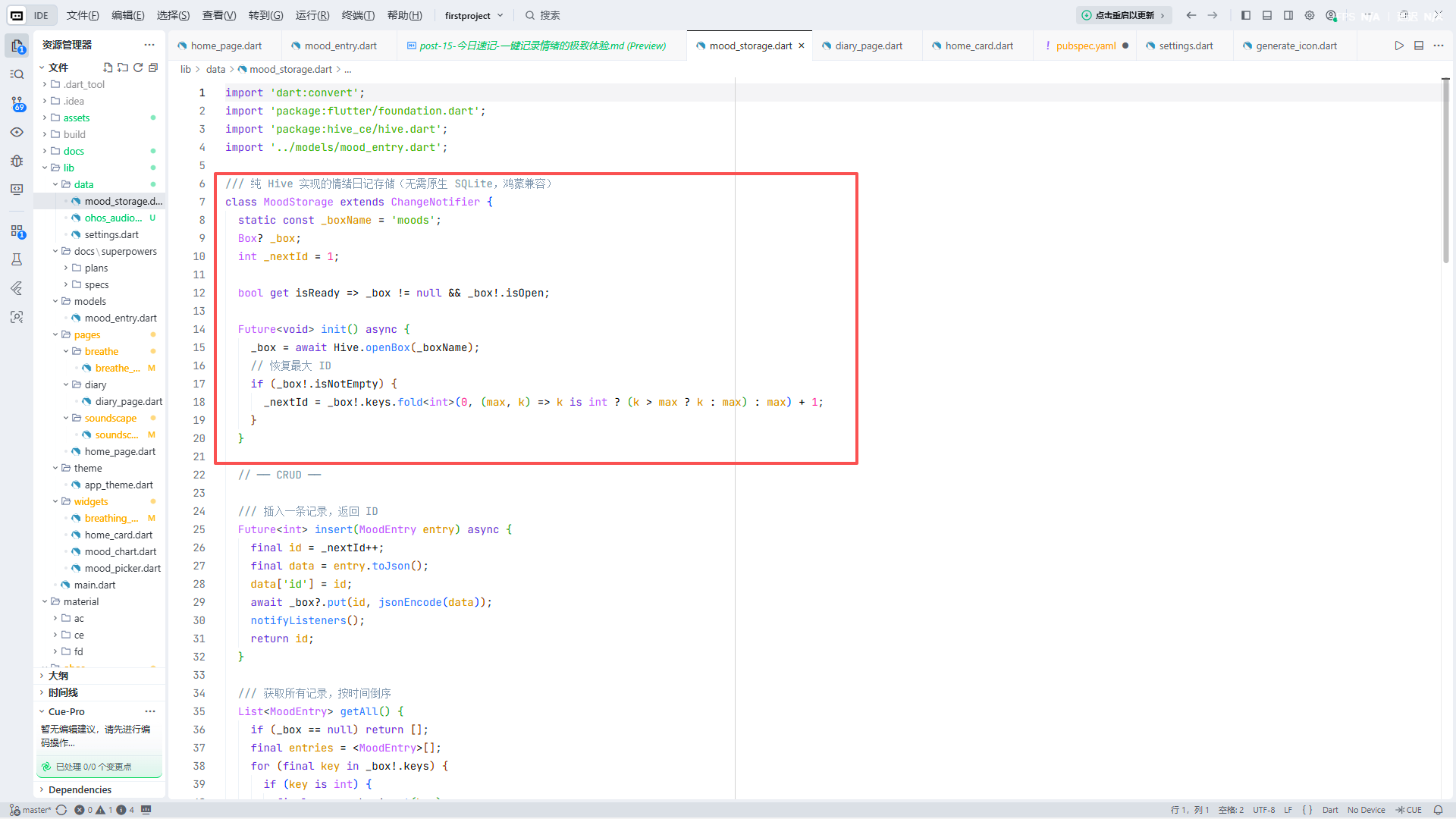Click No Device selector in status bar

pyautogui.click(x=1366, y=810)
